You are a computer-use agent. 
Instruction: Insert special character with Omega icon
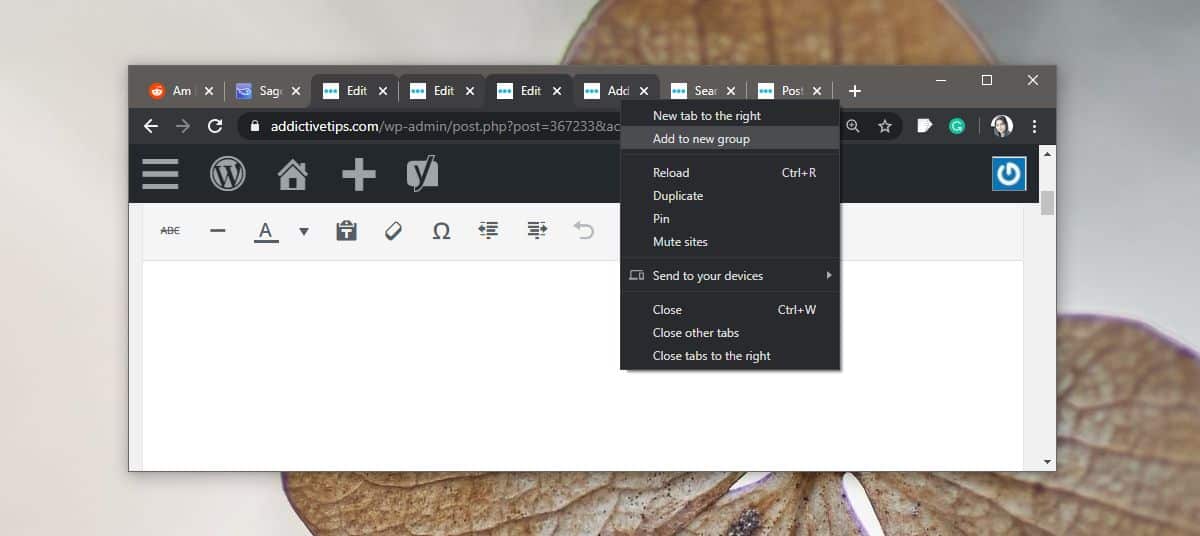pyautogui.click(x=441, y=230)
